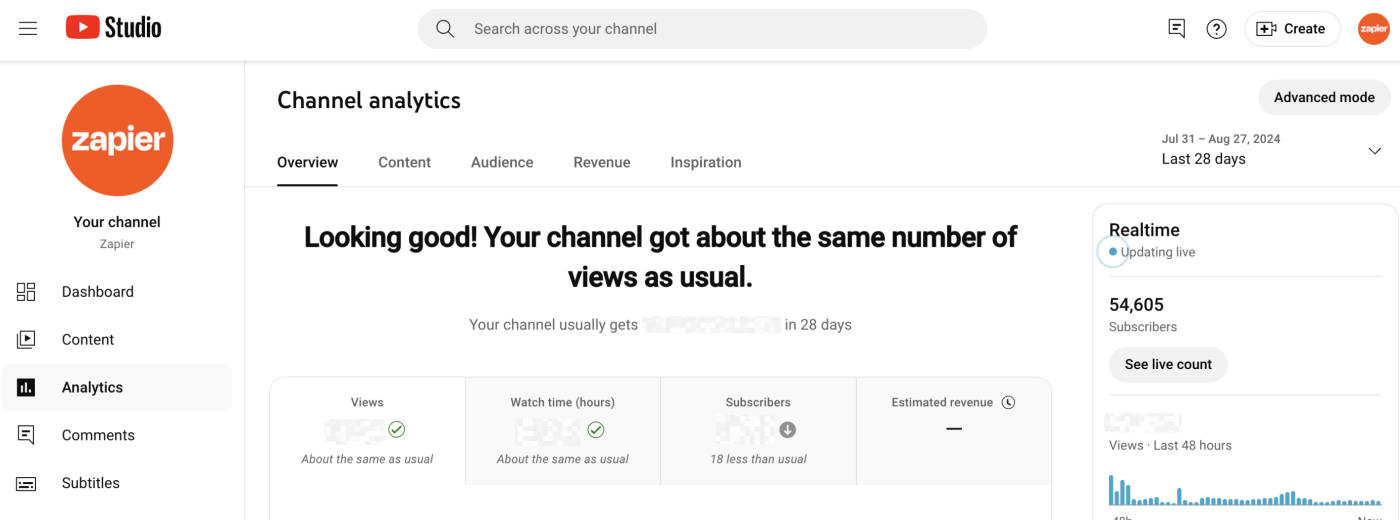Select the Subscribers metric card
1400x520 pixels.
(758, 431)
